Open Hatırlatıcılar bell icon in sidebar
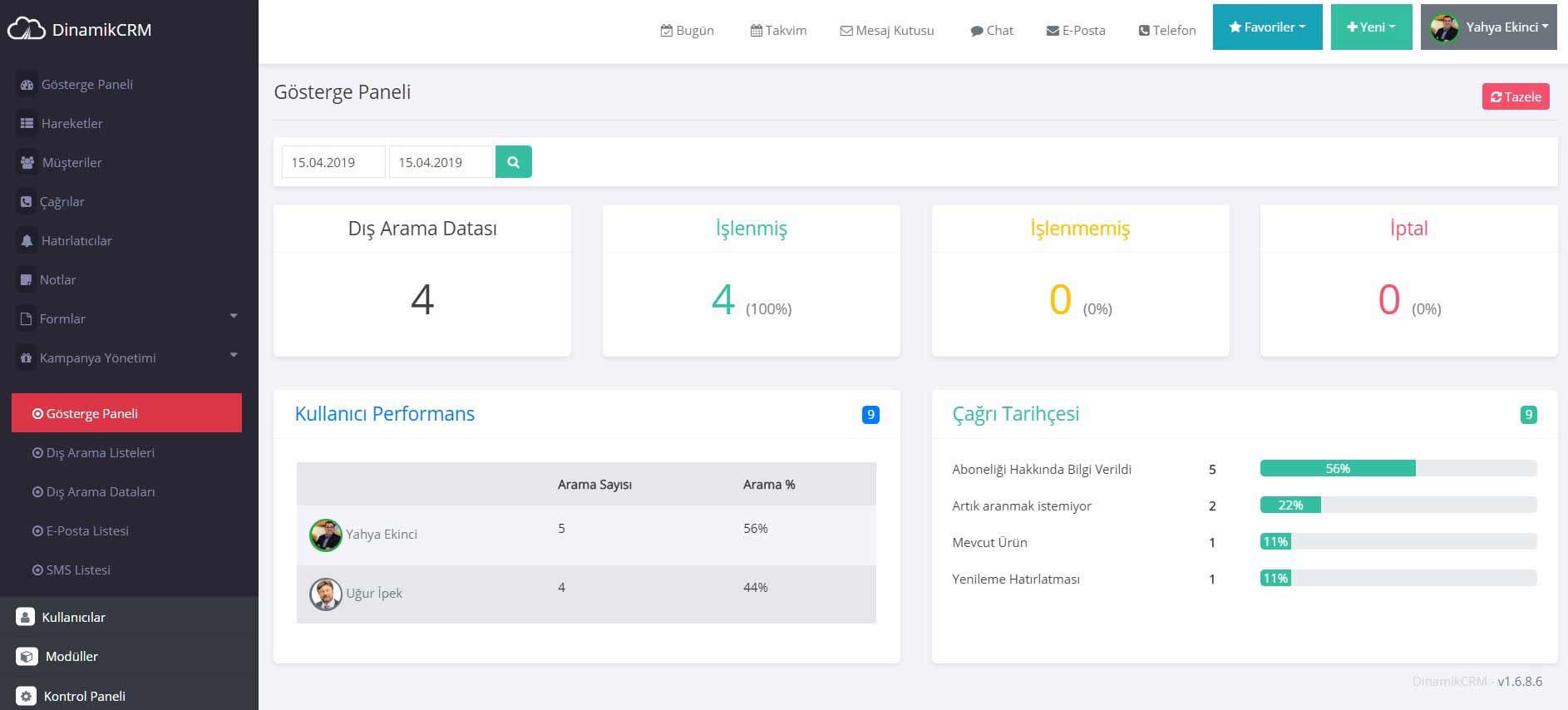This screenshot has width=1568, height=710. tap(27, 241)
